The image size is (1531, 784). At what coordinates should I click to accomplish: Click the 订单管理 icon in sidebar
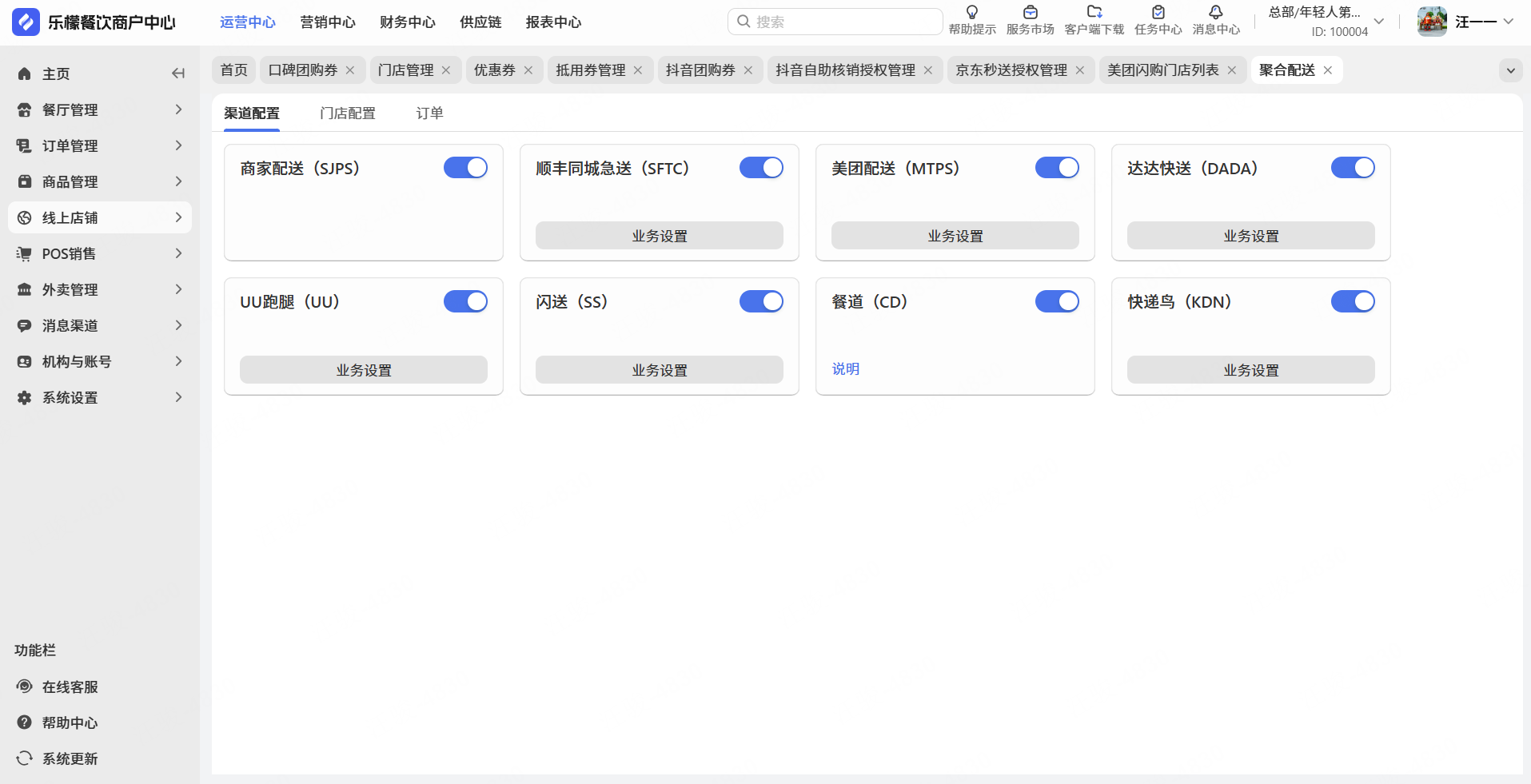[25, 145]
